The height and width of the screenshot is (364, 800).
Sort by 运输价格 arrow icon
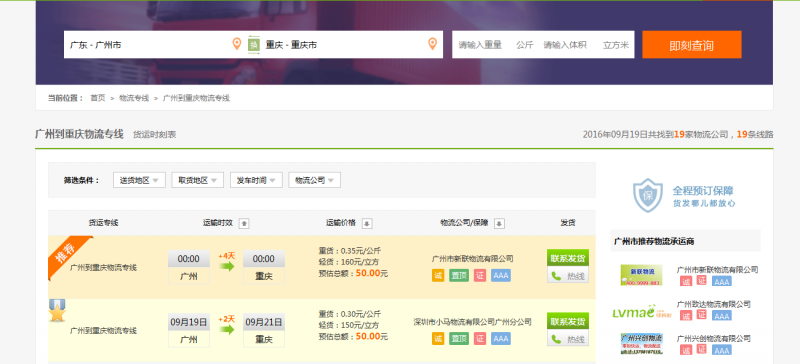coord(367,224)
